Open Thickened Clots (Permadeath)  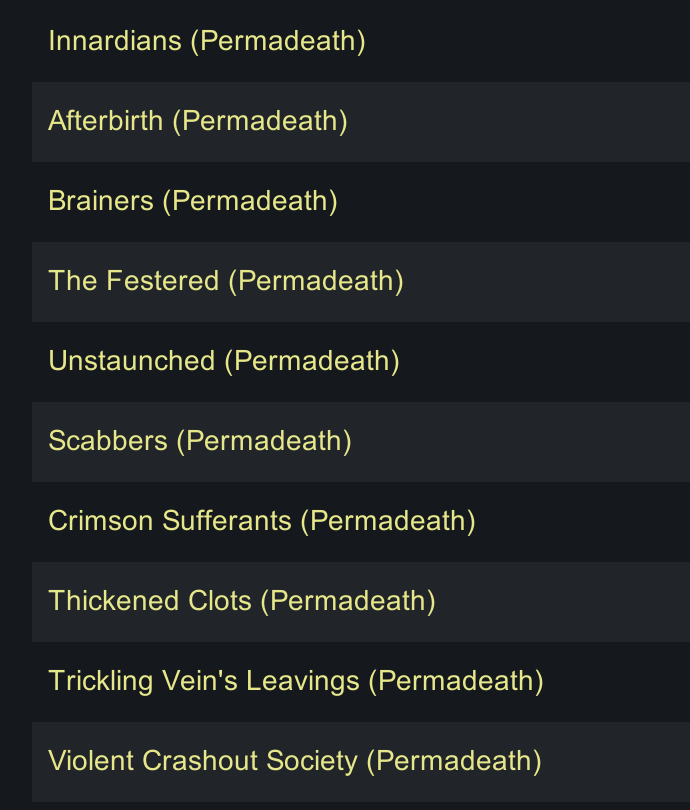pyautogui.click(x=241, y=602)
